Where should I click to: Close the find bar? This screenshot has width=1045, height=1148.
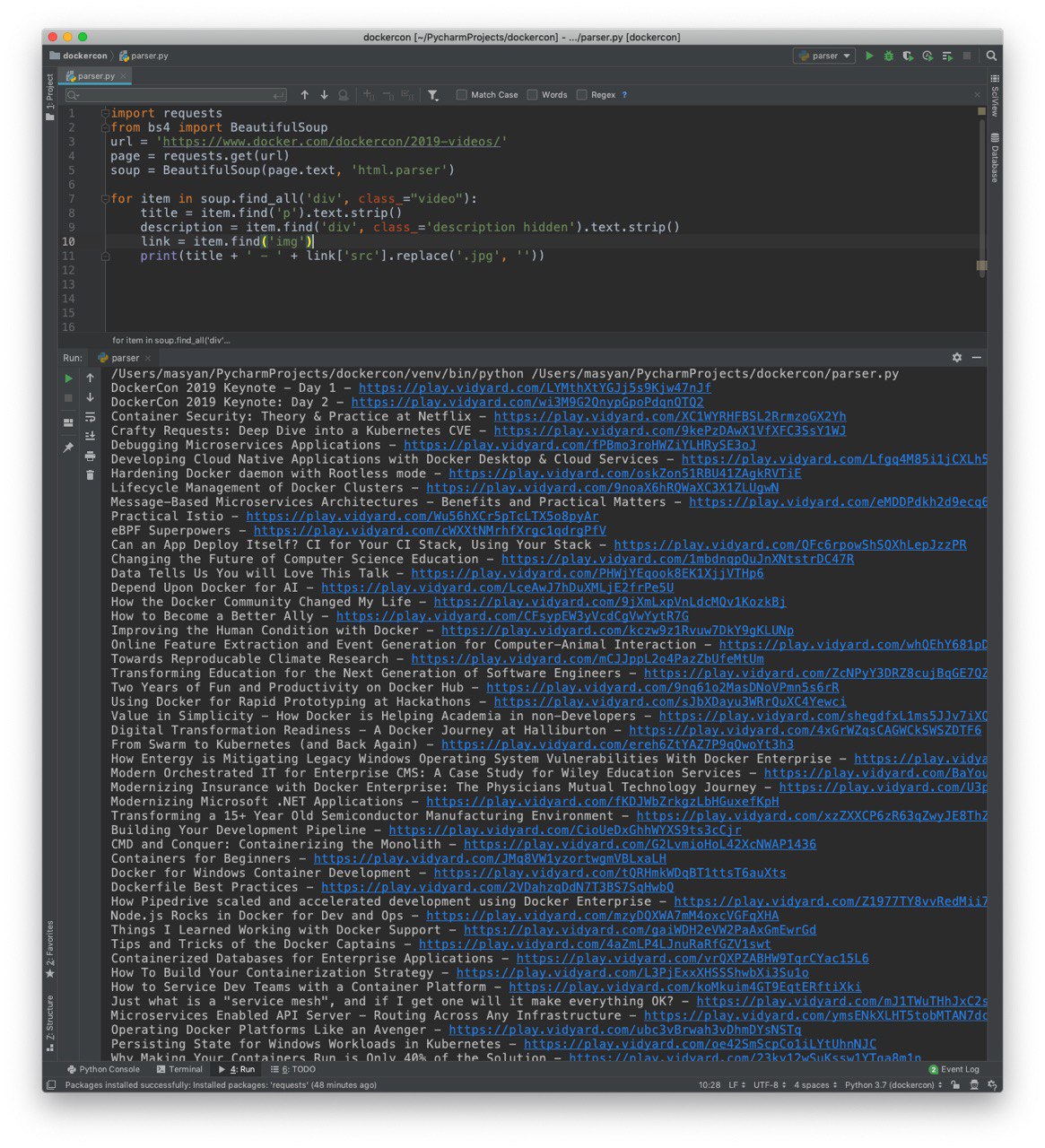(x=977, y=94)
